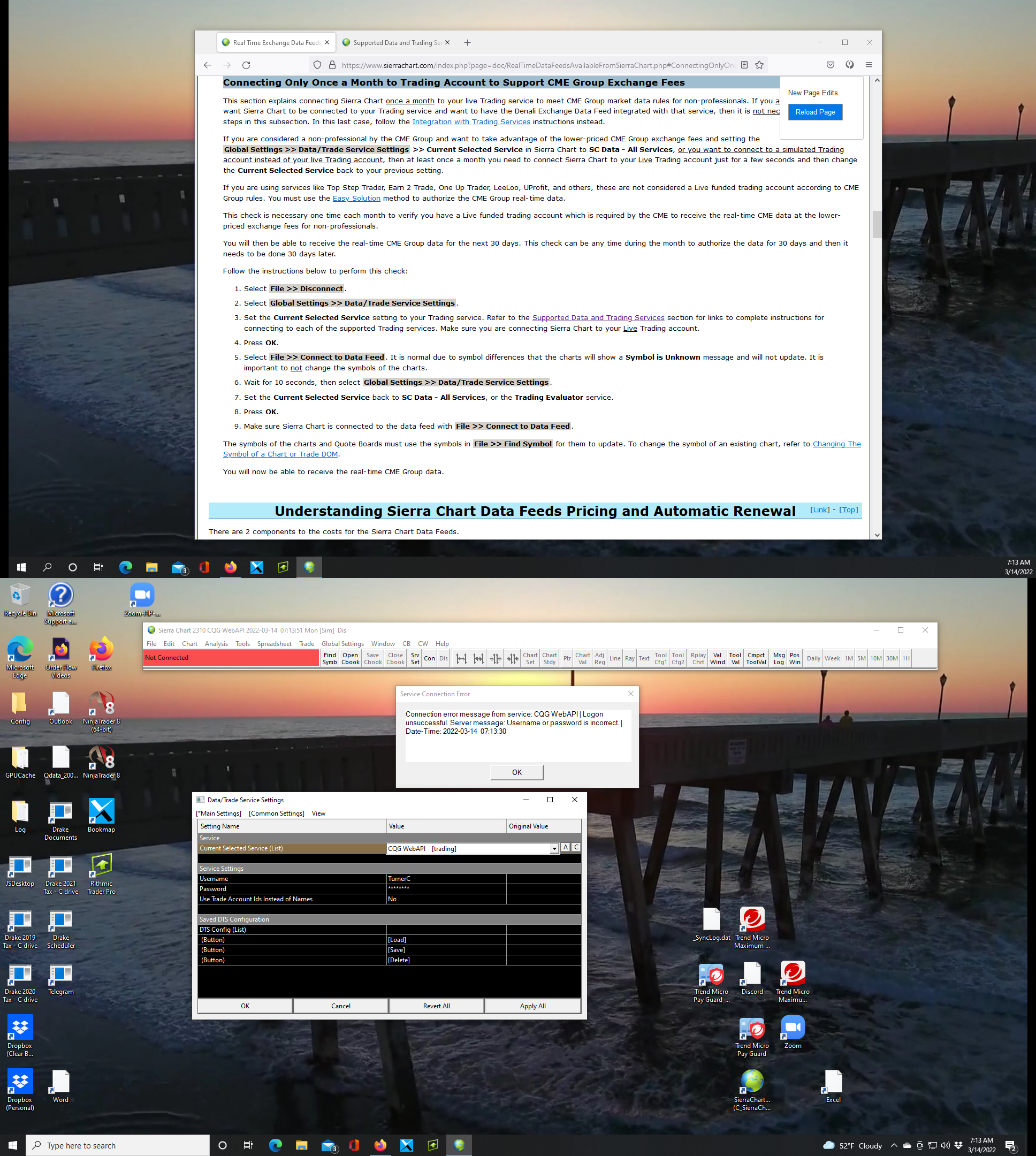
Task: Click the Type here to search box
Action: (x=117, y=1145)
